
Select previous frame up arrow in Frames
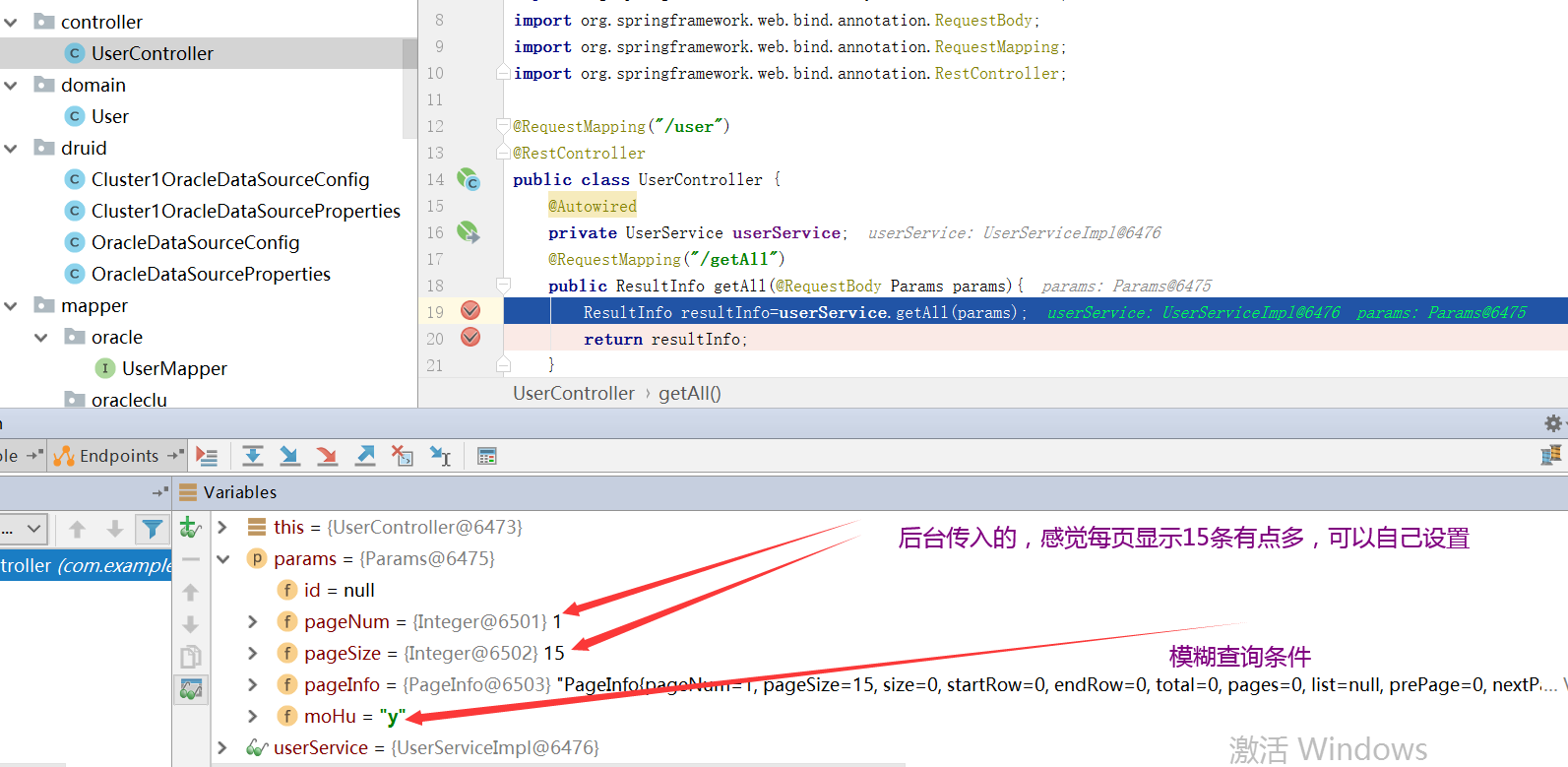click(x=77, y=529)
